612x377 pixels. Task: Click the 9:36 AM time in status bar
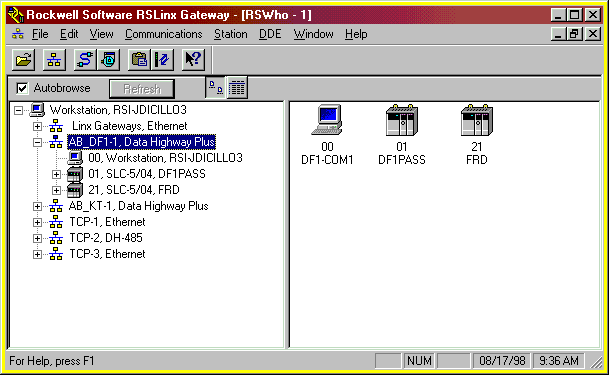(559, 361)
